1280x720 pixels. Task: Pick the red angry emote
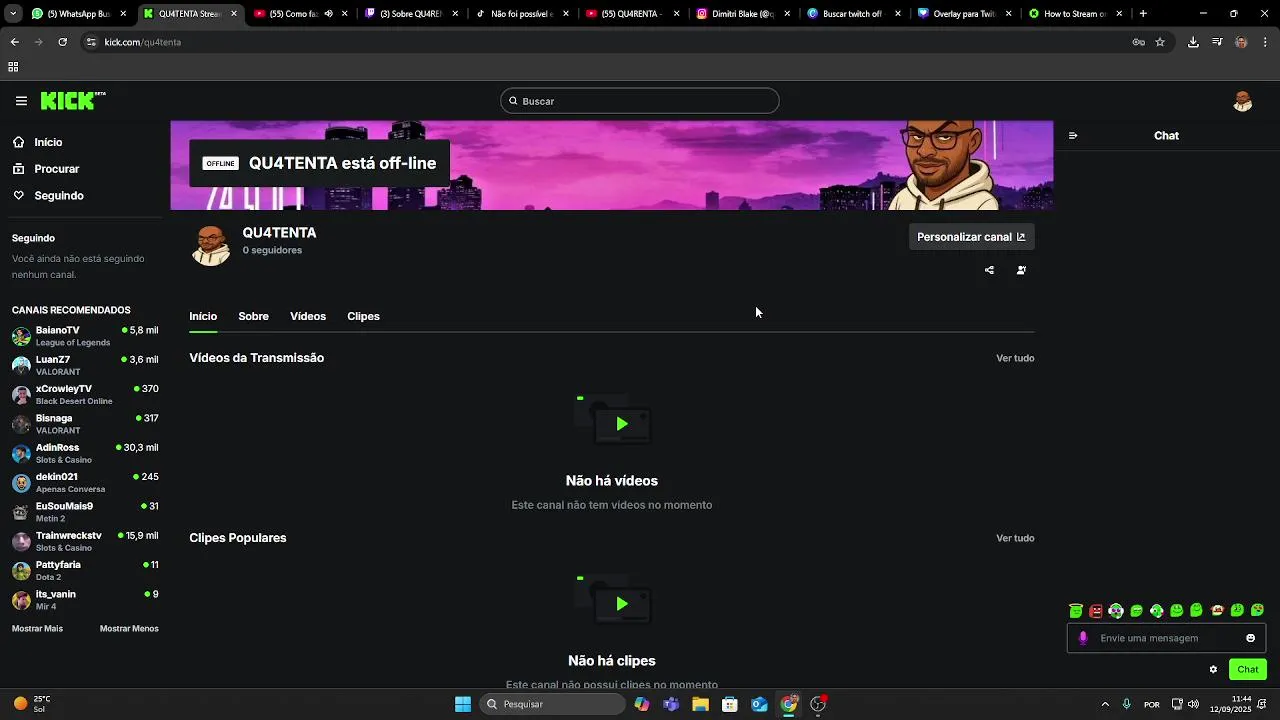1096,610
